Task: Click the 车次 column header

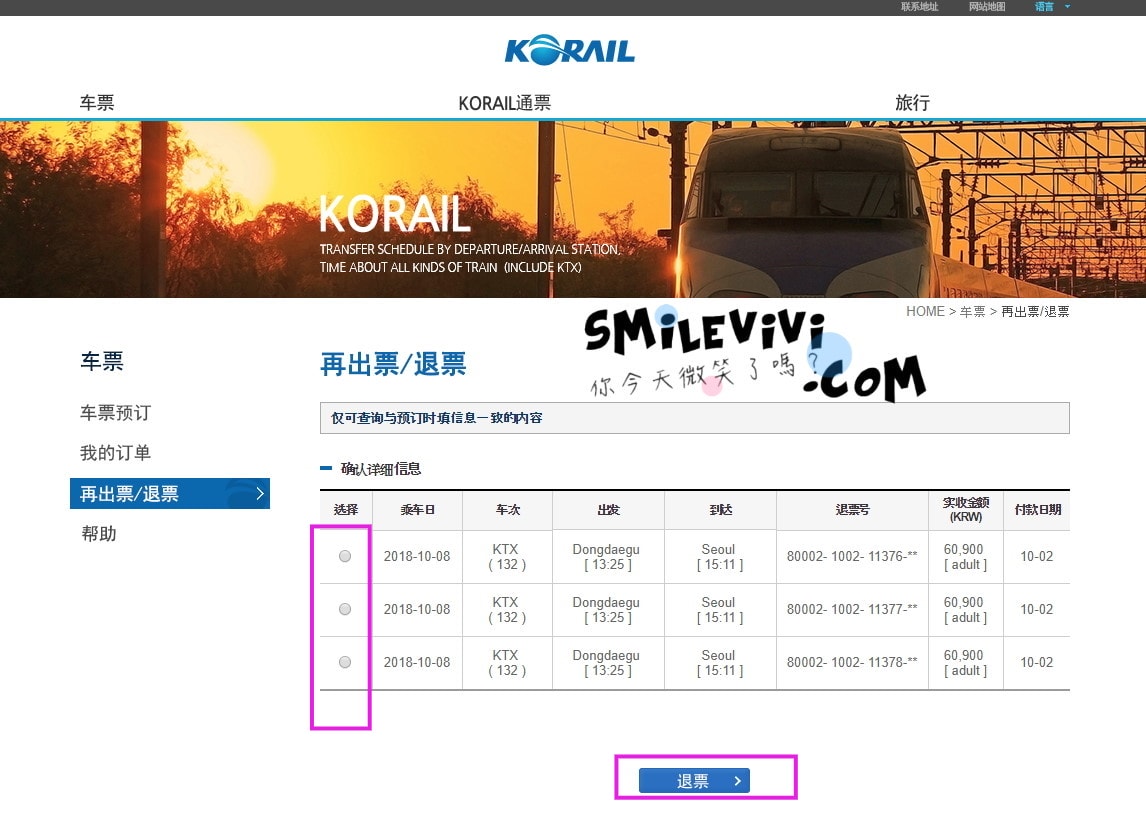Action: pos(507,509)
